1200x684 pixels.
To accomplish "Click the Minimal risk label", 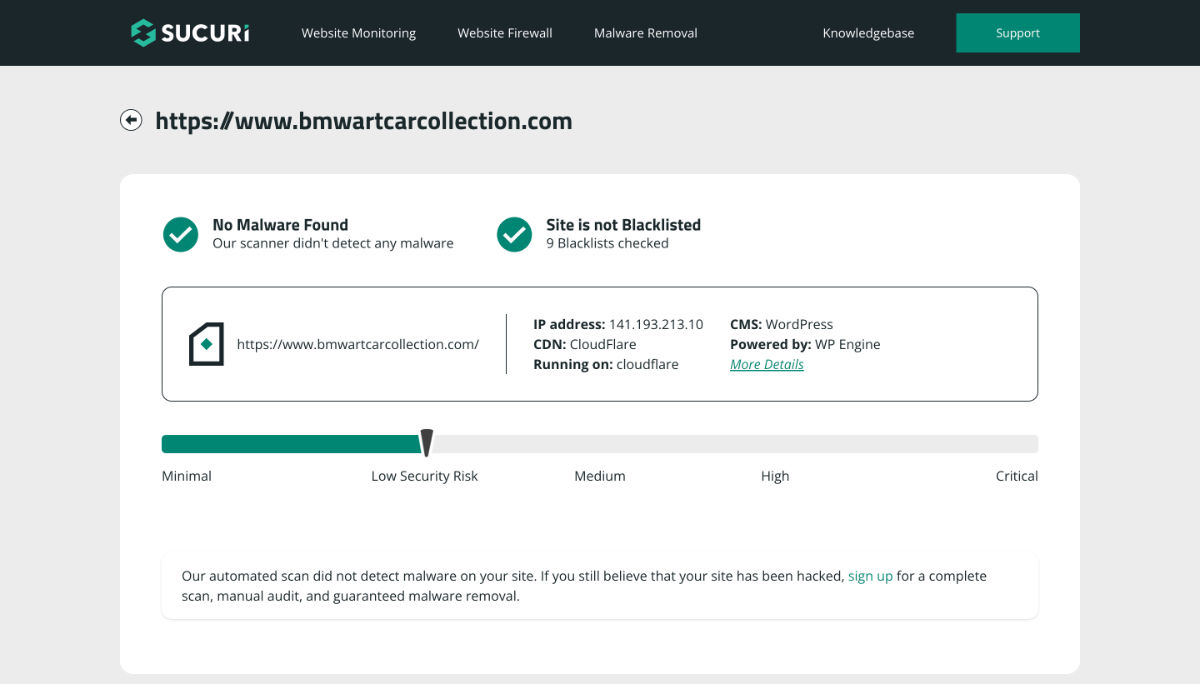I will [x=187, y=476].
